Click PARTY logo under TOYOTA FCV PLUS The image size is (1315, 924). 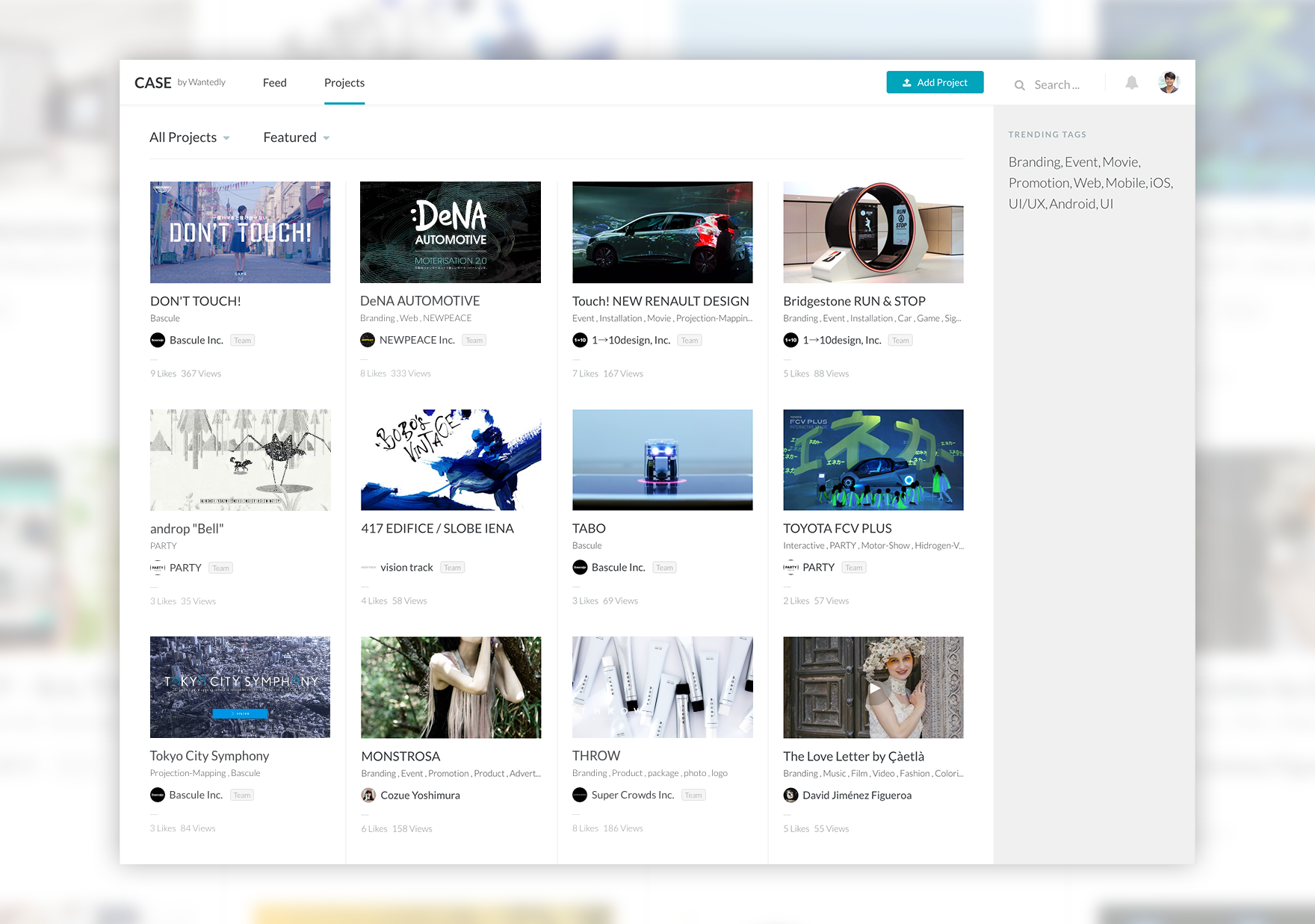790,568
